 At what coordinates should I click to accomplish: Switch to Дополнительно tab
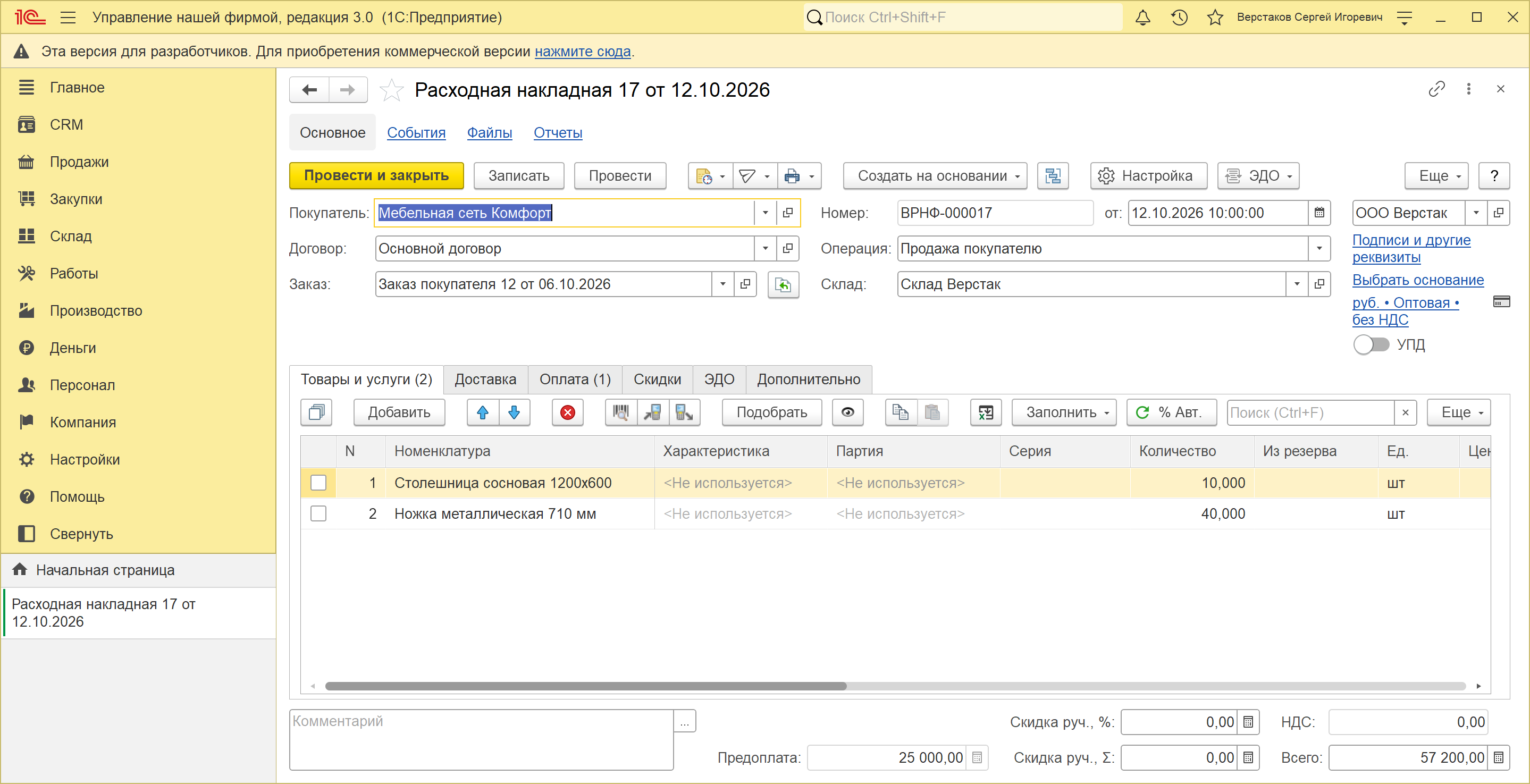click(809, 379)
